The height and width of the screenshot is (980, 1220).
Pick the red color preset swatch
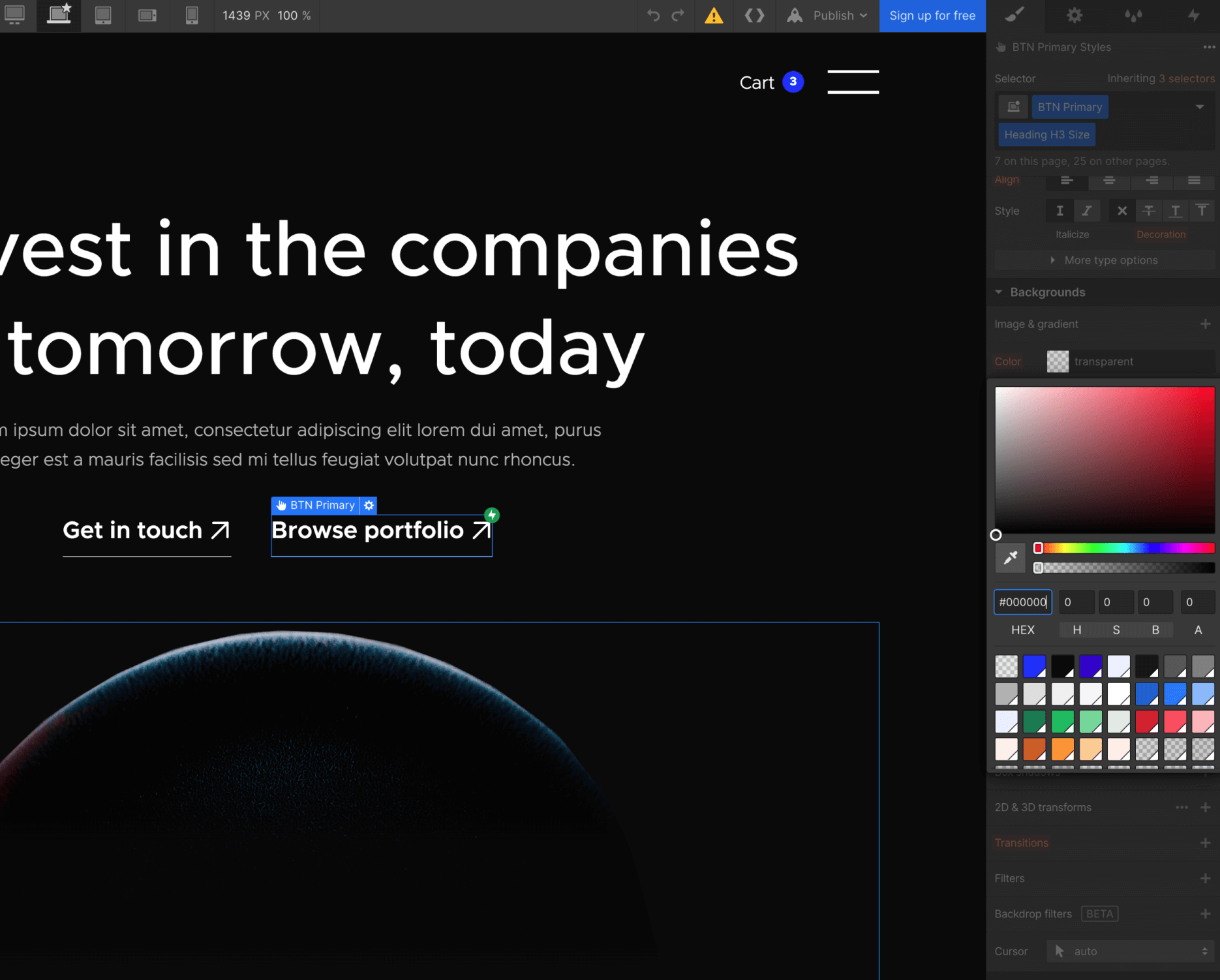(1148, 722)
